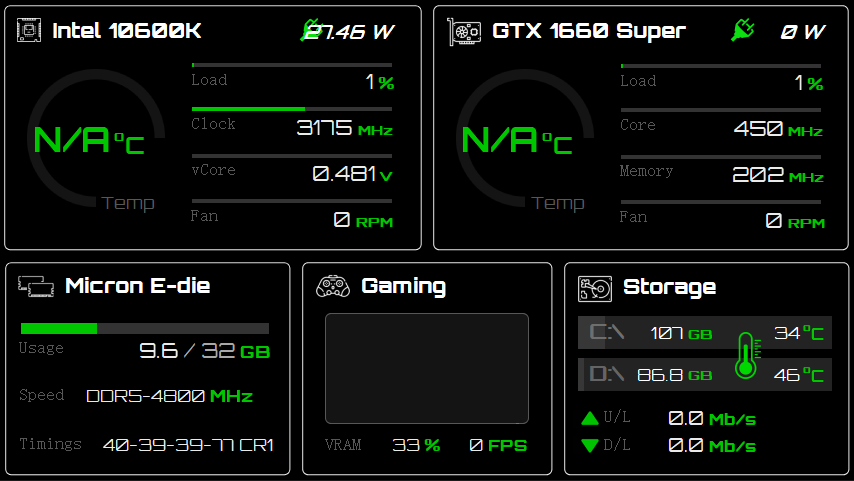The image size is (854, 481).
Task: Click the DDR5-4800 MHz speed value
Action: tap(169, 396)
